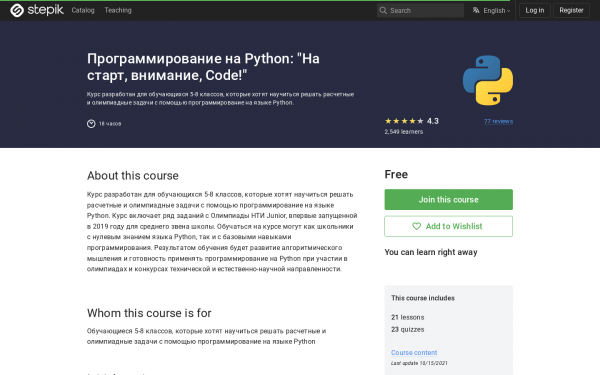Click the 'Free' price label
This screenshot has height=375, width=600.
pos(396,174)
